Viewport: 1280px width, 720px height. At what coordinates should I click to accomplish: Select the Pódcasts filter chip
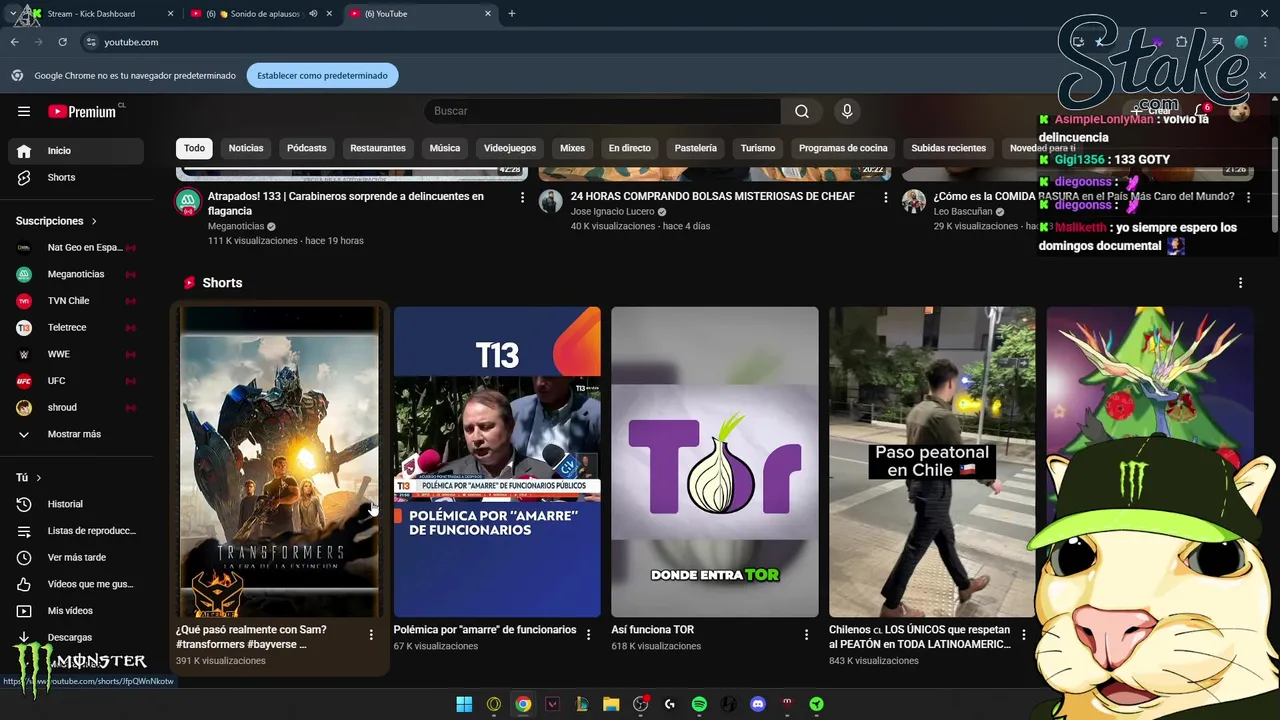306,148
